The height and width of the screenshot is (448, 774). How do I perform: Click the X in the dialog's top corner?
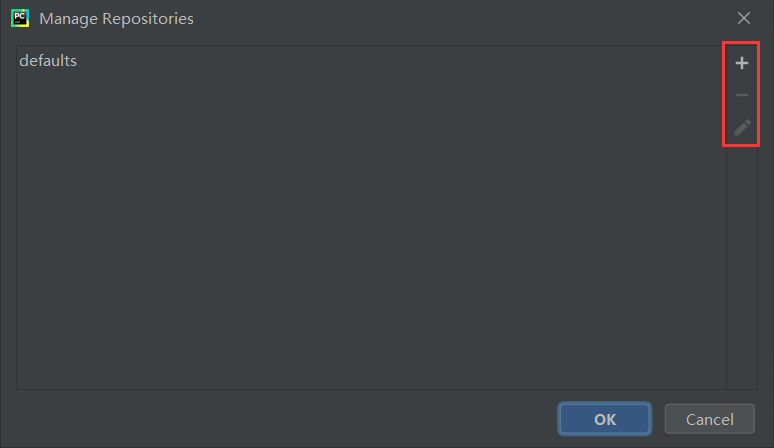click(x=743, y=18)
